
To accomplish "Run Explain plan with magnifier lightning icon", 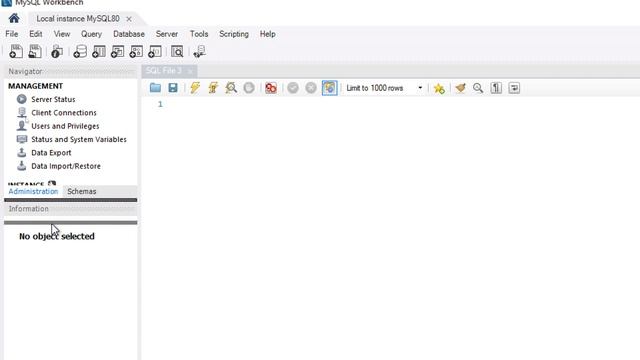I will pyautogui.click(x=231, y=88).
